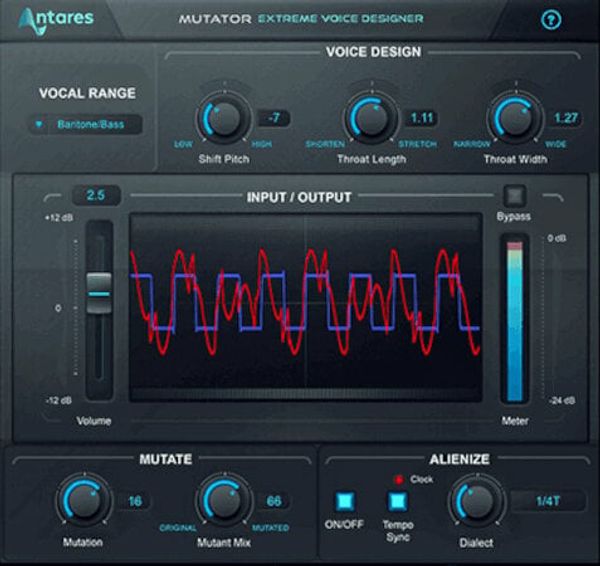The height and width of the screenshot is (566, 600).
Task: Click the VOICE DESIGN section heading
Action: pos(373,52)
